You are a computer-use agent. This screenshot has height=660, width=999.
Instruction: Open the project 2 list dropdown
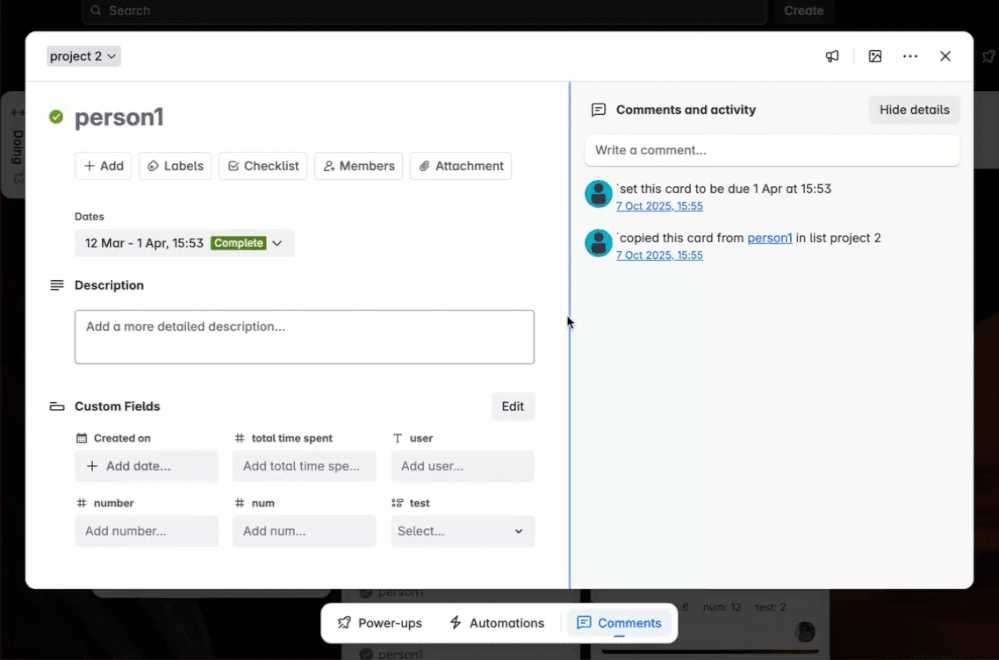point(83,56)
